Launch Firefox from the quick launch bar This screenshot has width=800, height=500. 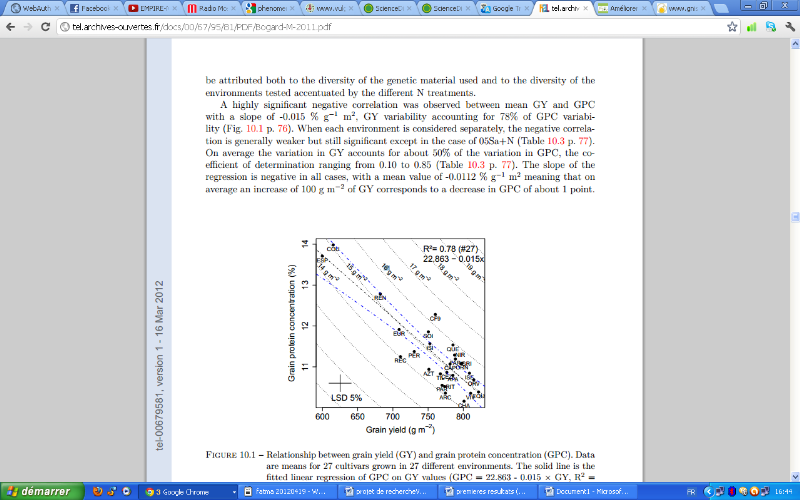click(97, 491)
